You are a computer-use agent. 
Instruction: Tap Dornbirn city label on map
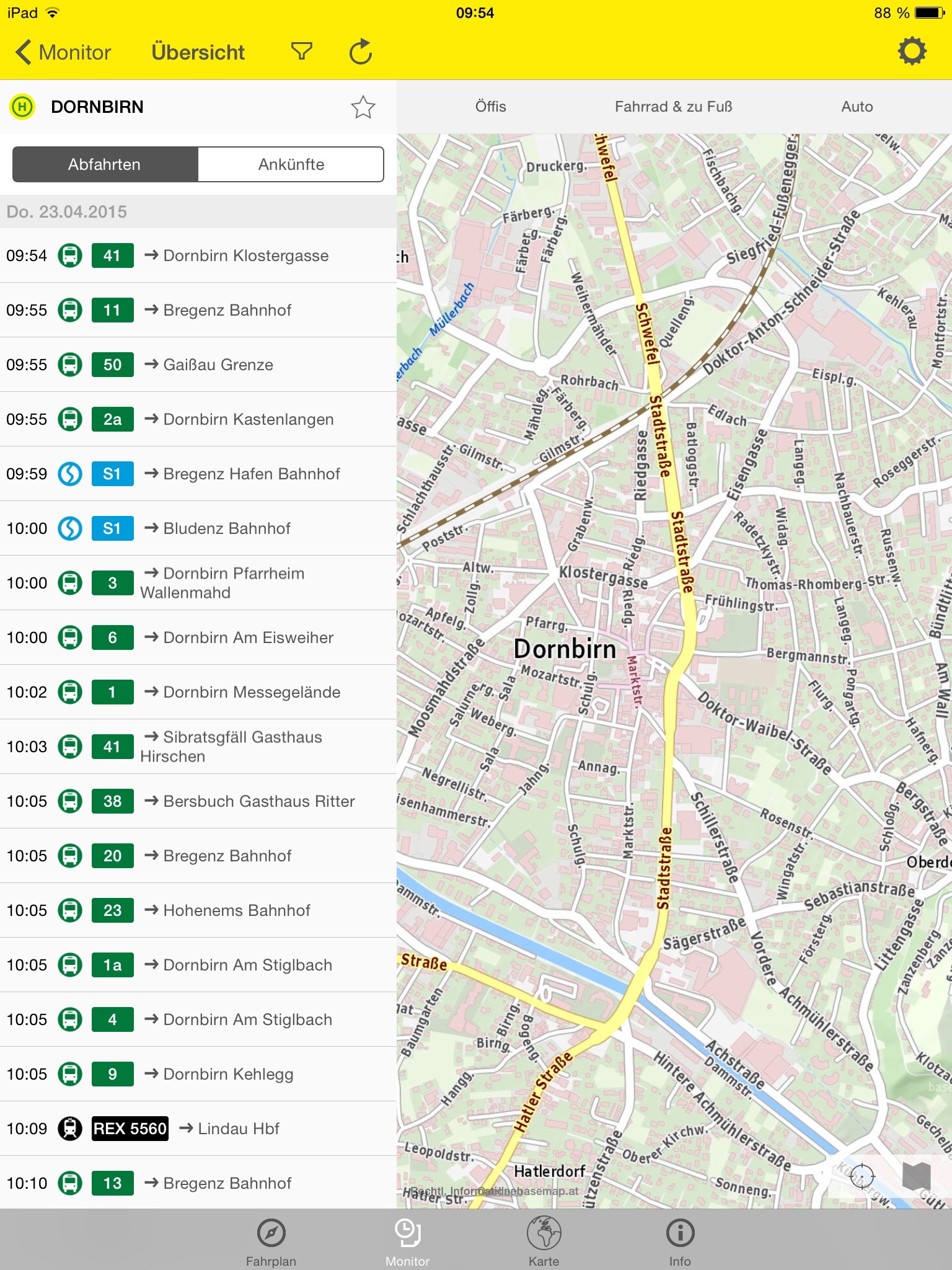pos(565,649)
